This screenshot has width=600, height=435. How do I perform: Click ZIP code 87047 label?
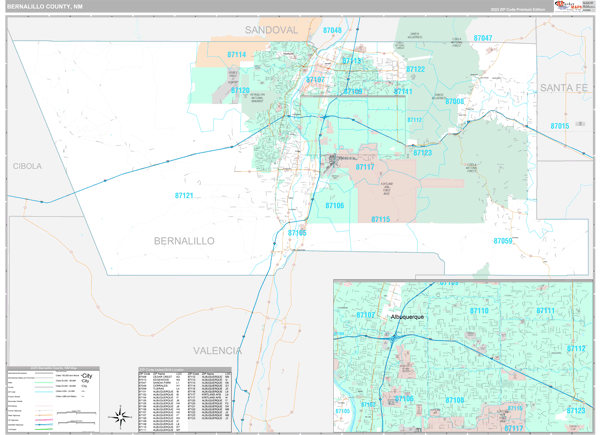(x=483, y=38)
